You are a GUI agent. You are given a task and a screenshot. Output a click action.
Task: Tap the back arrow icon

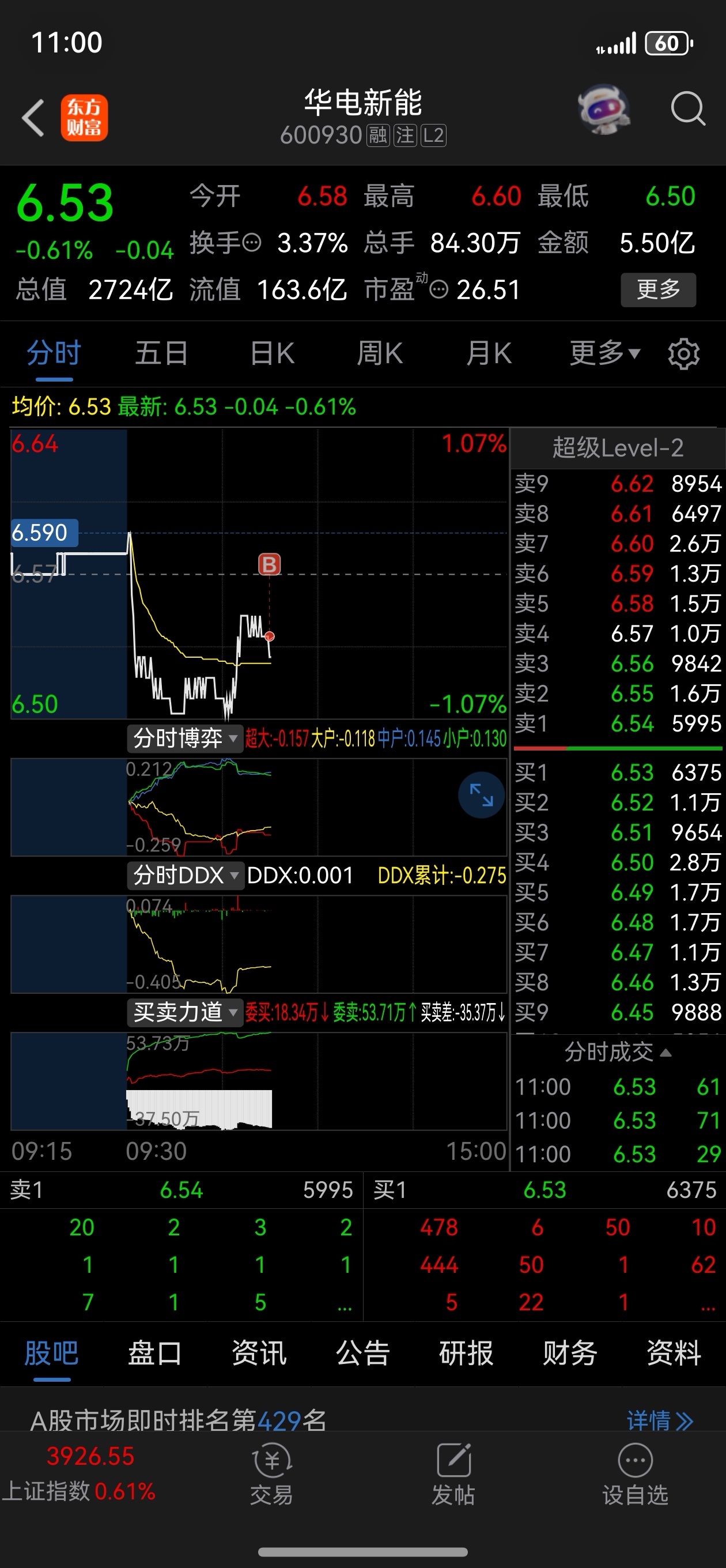[x=33, y=118]
